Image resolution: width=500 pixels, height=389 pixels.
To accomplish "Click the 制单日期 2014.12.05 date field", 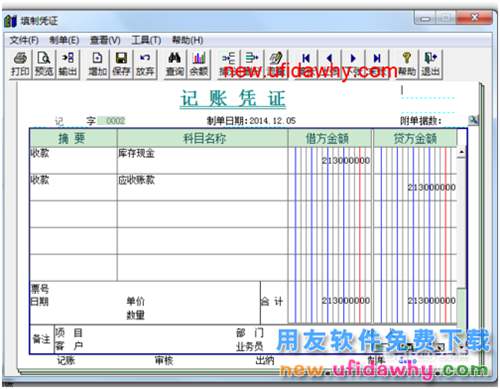I will tap(272, 121).
